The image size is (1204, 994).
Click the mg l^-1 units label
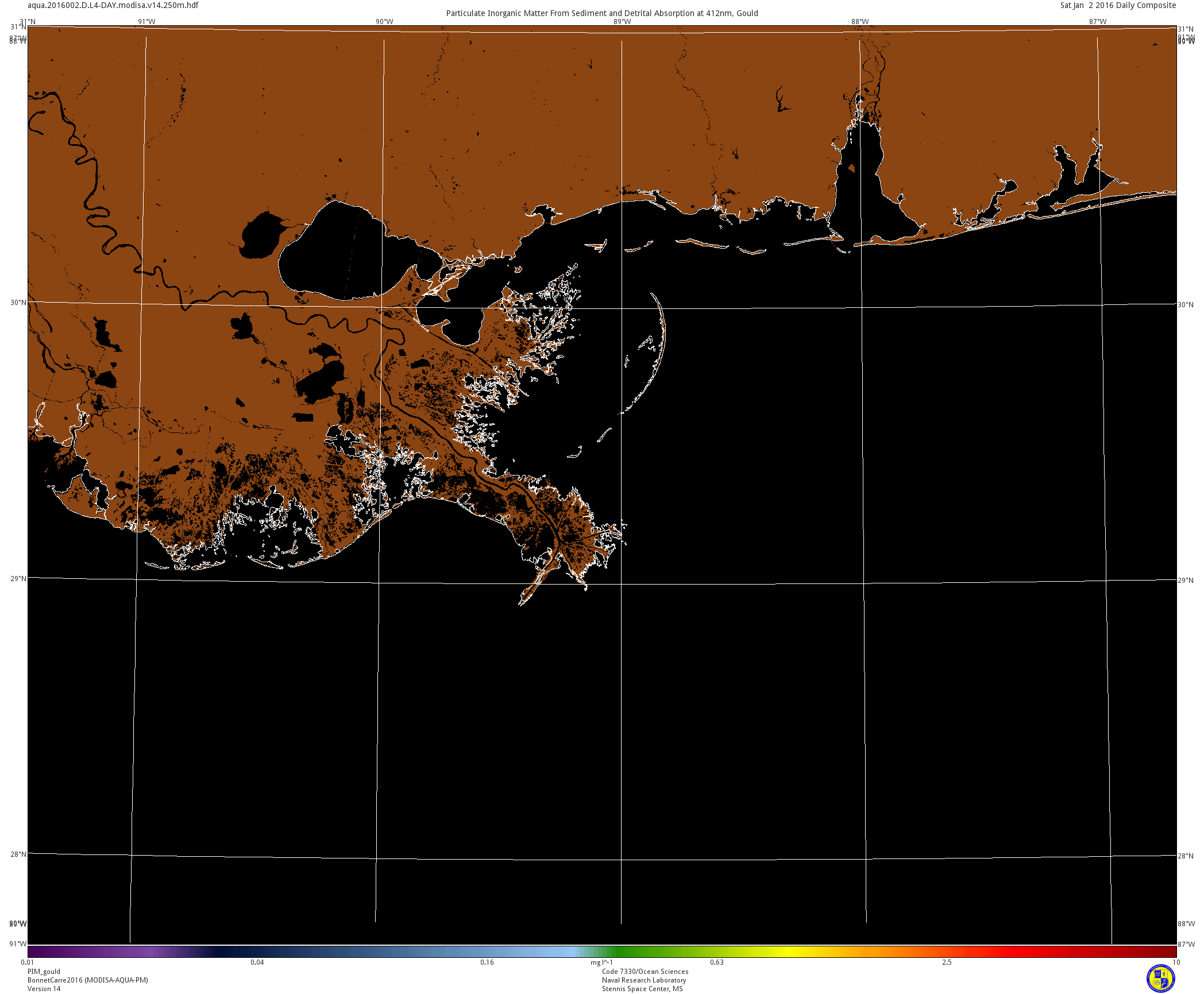point(601,962)
